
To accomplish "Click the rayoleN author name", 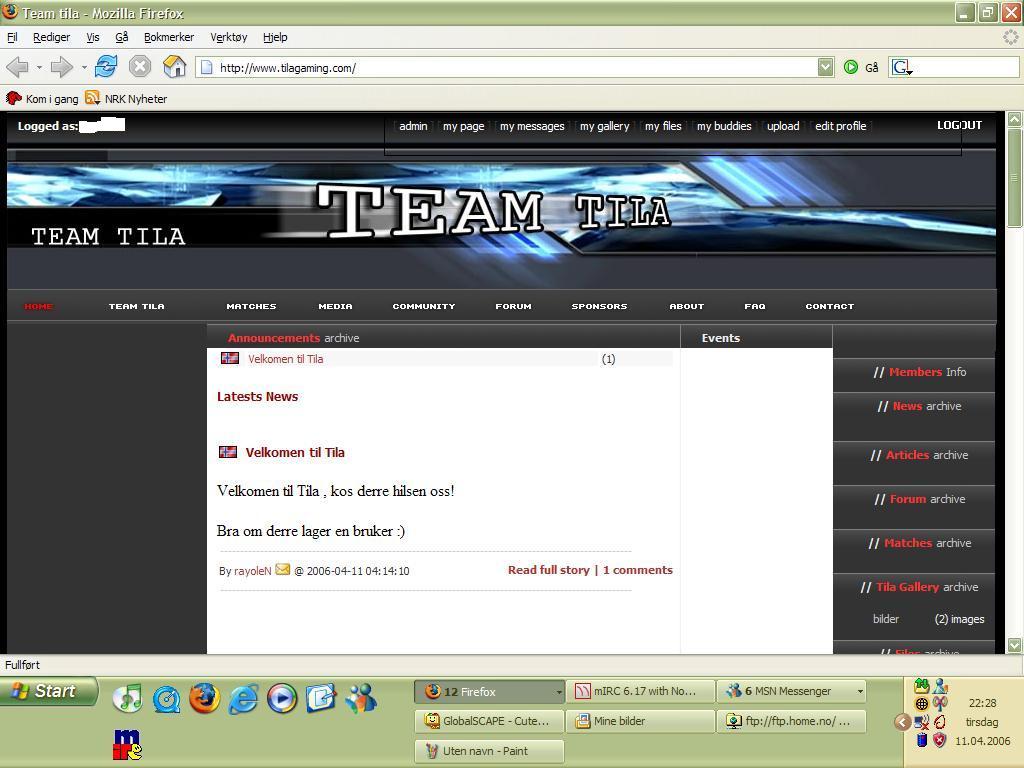I will pos(252,571).
